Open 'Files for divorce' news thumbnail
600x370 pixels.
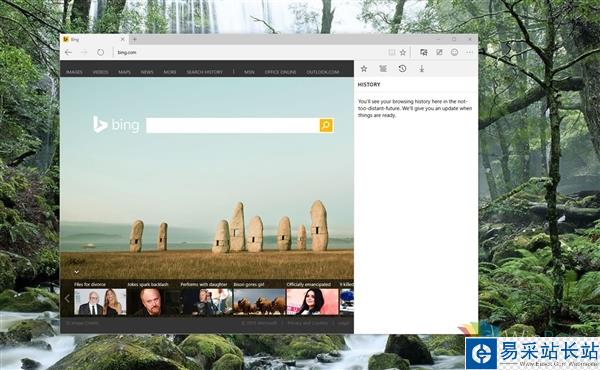100,302
